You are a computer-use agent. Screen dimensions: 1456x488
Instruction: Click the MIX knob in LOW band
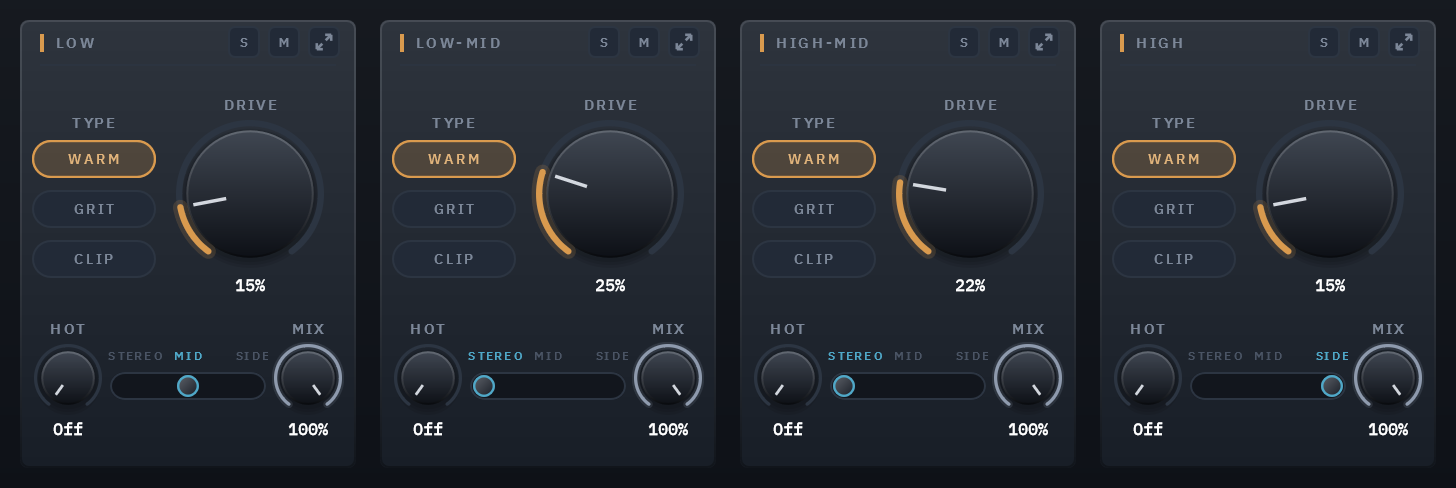308,378
